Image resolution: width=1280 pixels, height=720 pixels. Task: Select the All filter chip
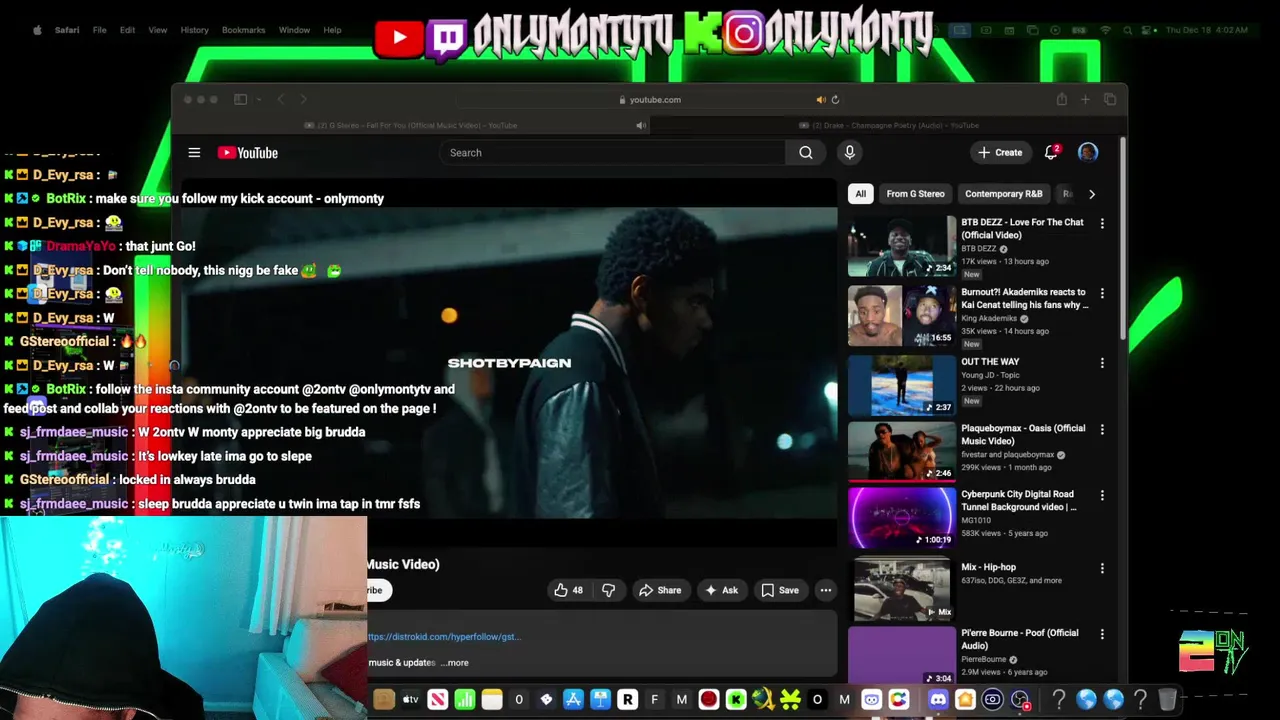[860, 194]
